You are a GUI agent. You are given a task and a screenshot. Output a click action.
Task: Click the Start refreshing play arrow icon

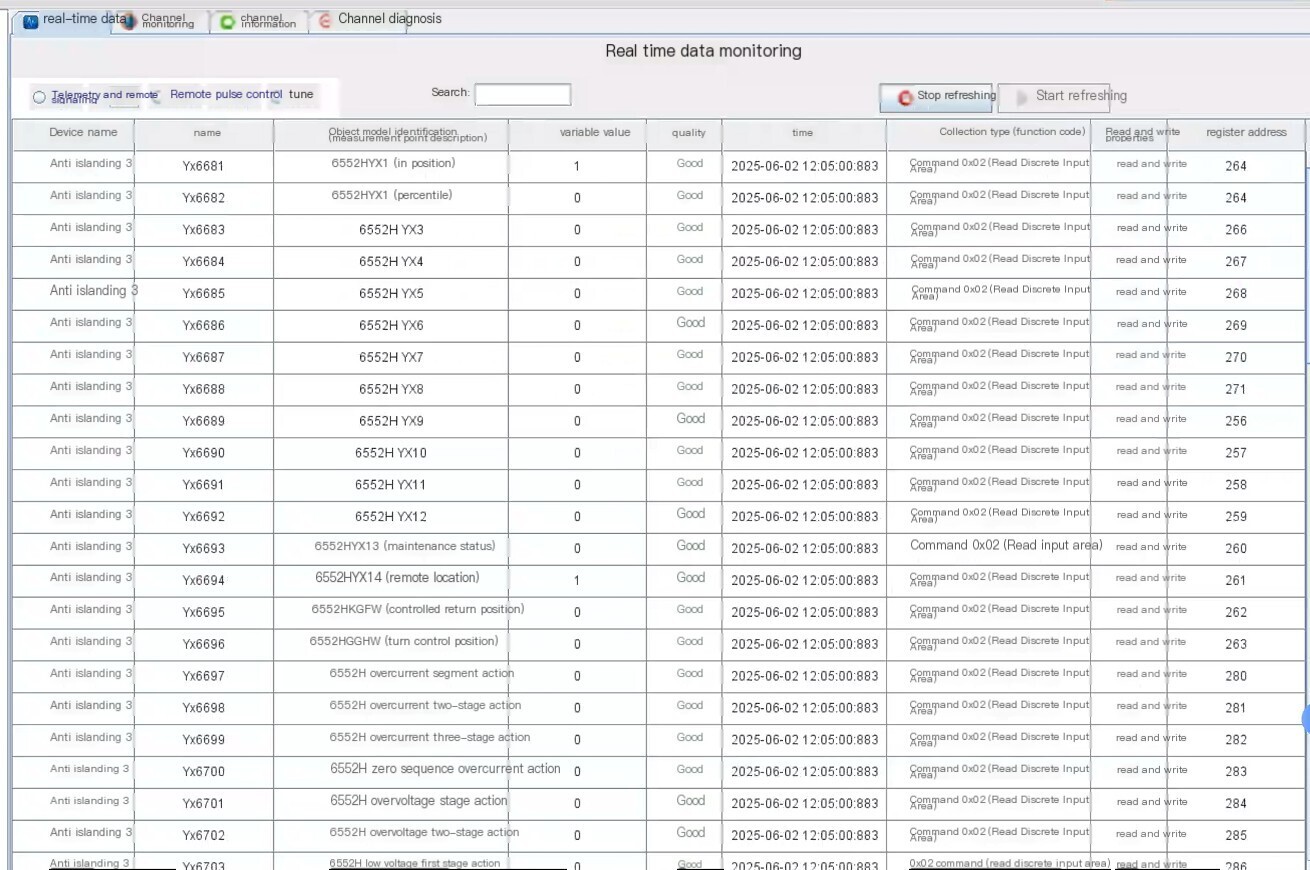tap(1022, 97)
